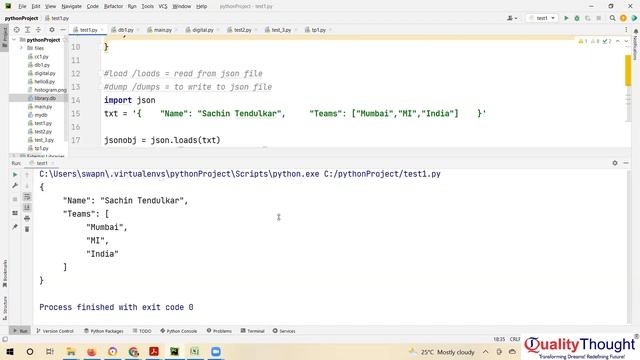This screenshot has width=640, height=360.
Task: Open the VCS menu
Action: [163, 6]
